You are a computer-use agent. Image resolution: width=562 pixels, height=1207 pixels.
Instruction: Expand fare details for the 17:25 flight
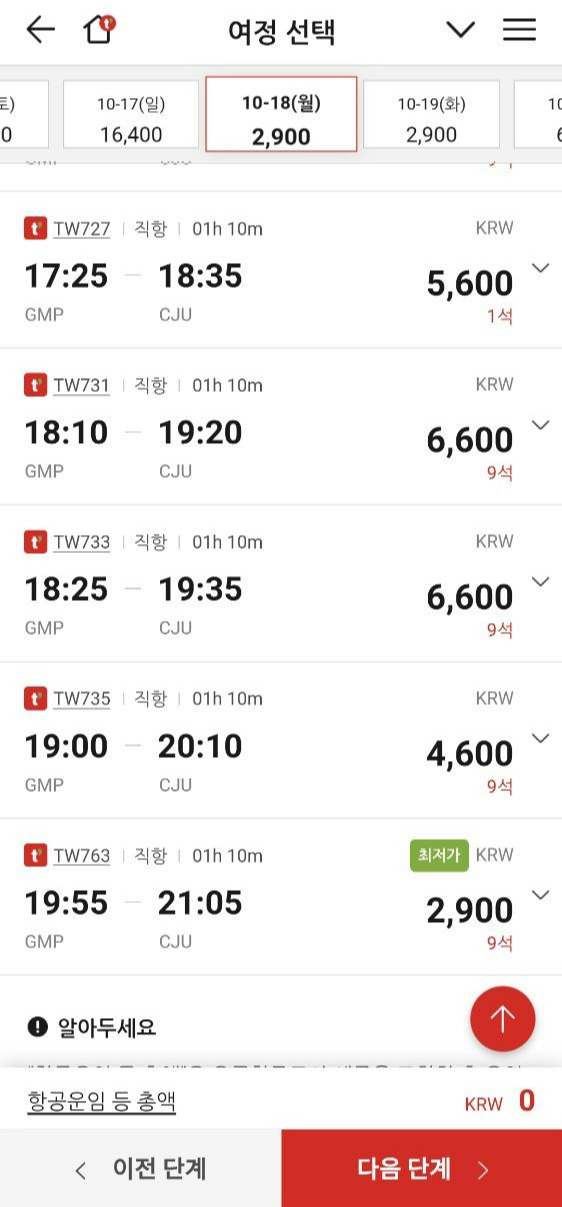(x=541, y=268)
